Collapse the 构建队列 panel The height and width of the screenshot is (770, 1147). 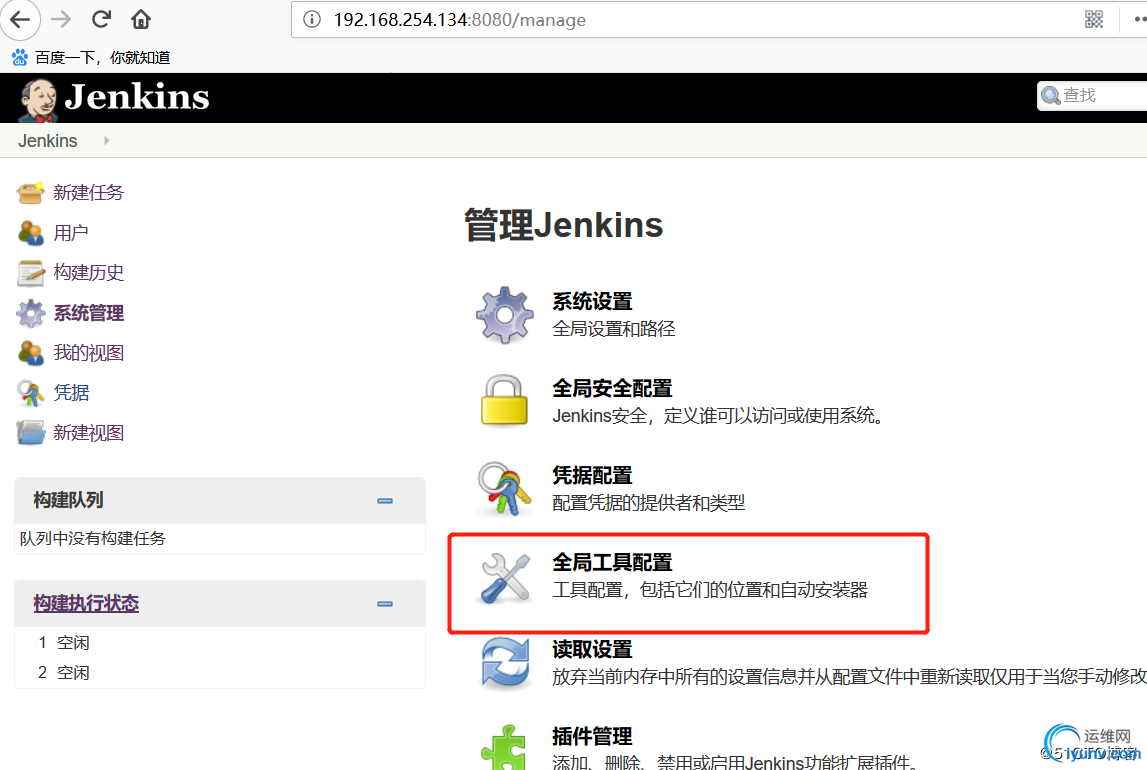point(385,501)
